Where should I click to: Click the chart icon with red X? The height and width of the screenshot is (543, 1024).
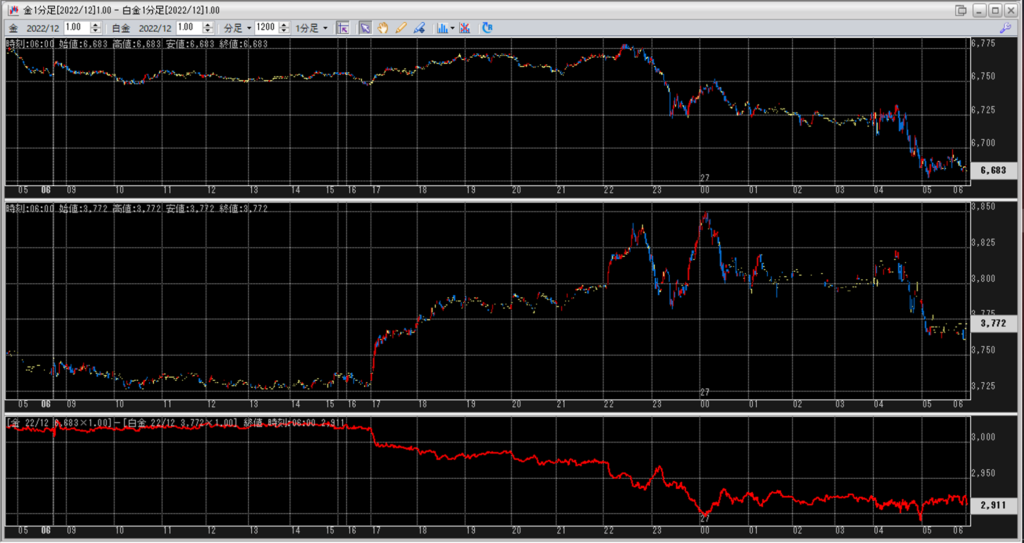(465, 28)
